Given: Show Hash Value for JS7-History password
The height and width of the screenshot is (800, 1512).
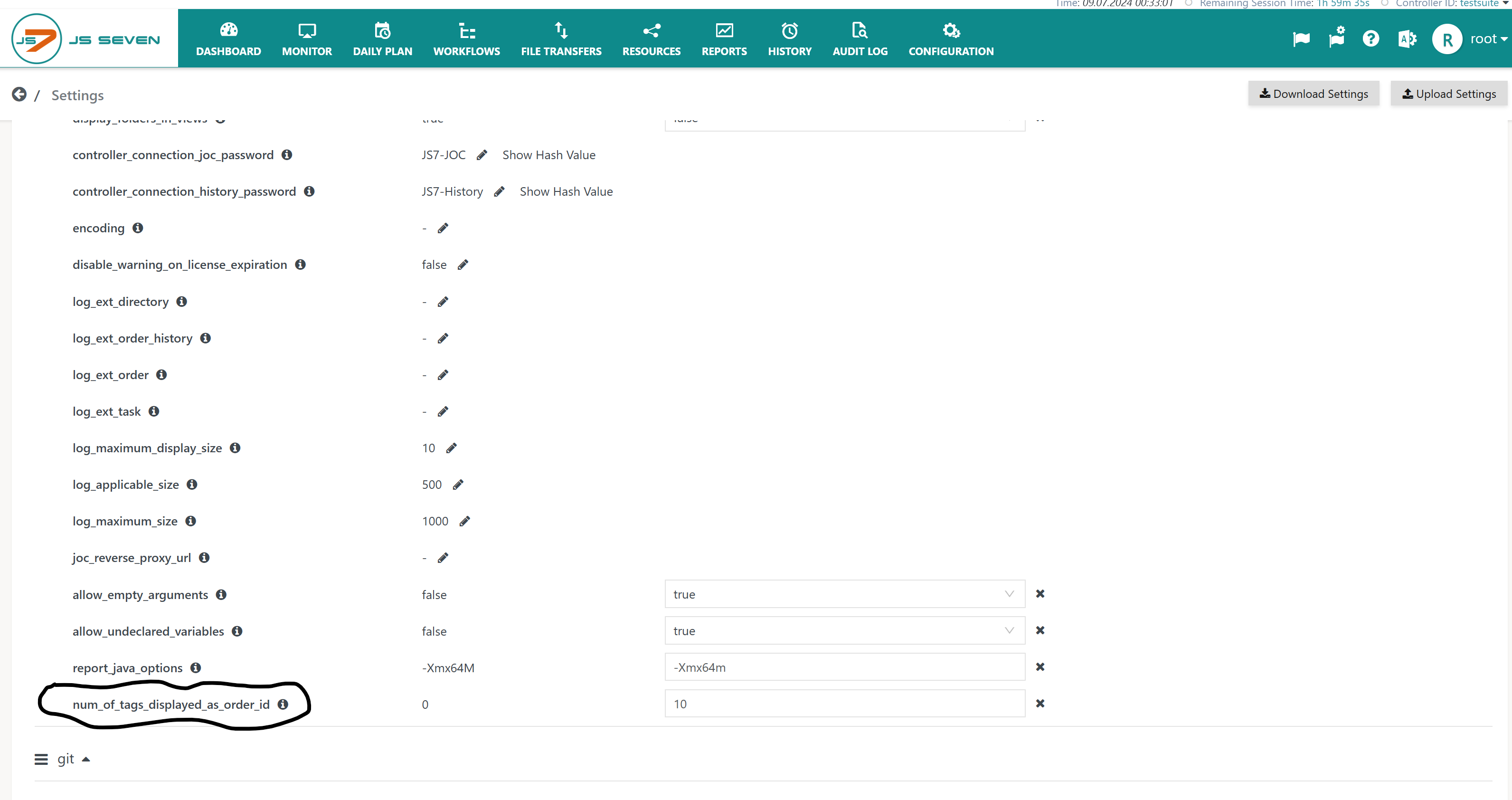Looking at the screenshot, I should [x=566, y=191].
